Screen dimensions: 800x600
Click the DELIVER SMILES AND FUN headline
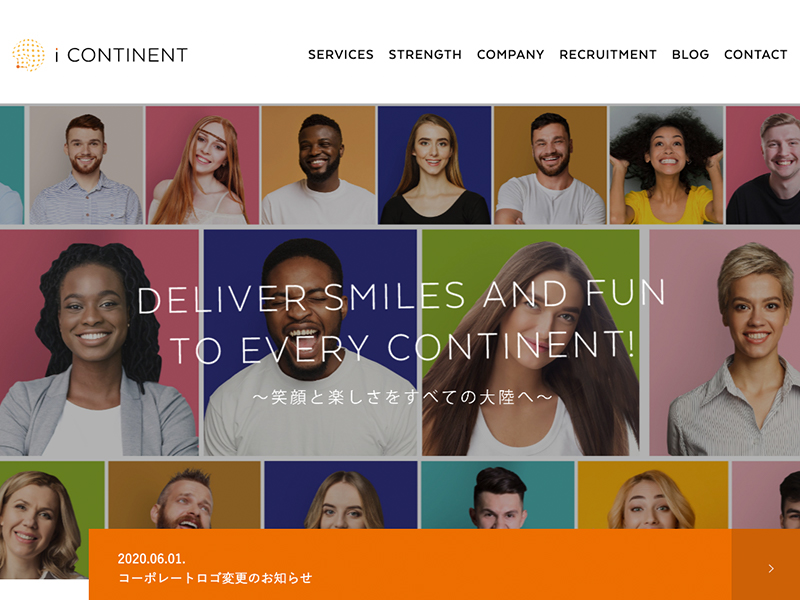click(402, 297)
